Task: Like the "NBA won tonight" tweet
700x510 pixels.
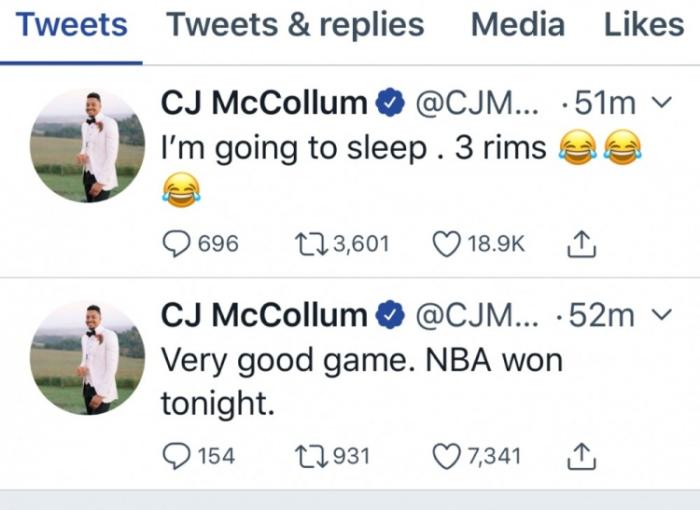Action: 447,456
